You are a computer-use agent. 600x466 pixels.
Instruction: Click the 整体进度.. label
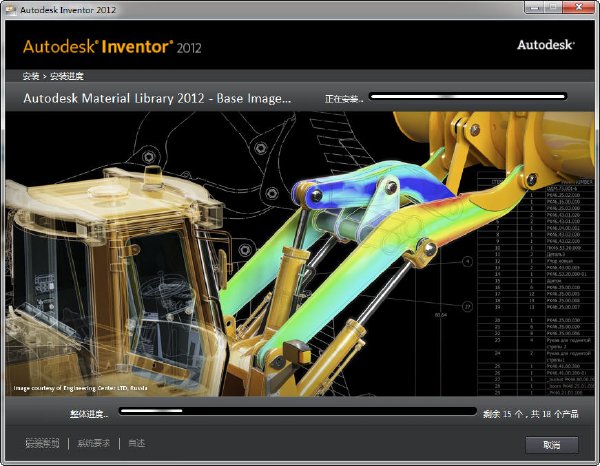tap(89, 414)
